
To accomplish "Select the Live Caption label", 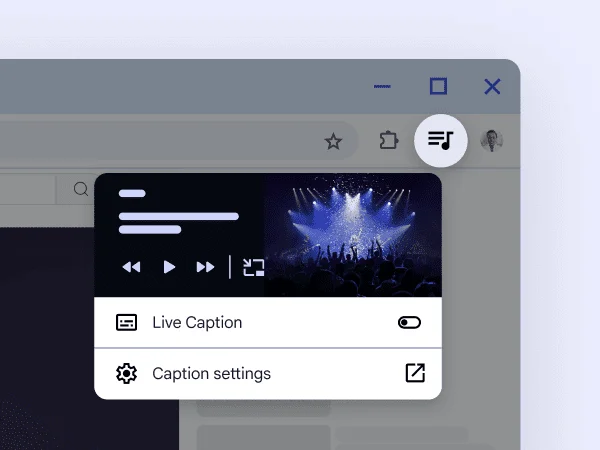I will point(197,323).
